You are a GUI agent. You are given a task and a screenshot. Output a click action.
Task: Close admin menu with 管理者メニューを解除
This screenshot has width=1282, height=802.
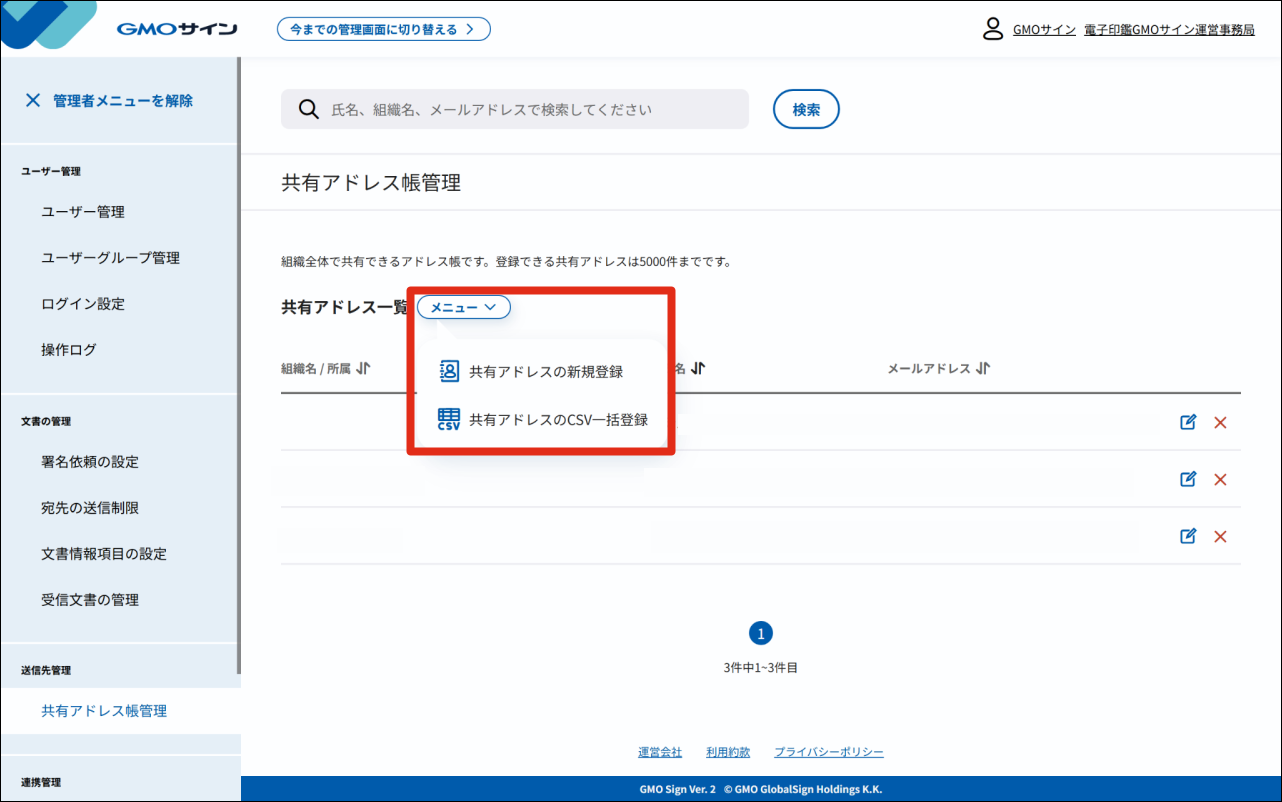tap(110, 100)
